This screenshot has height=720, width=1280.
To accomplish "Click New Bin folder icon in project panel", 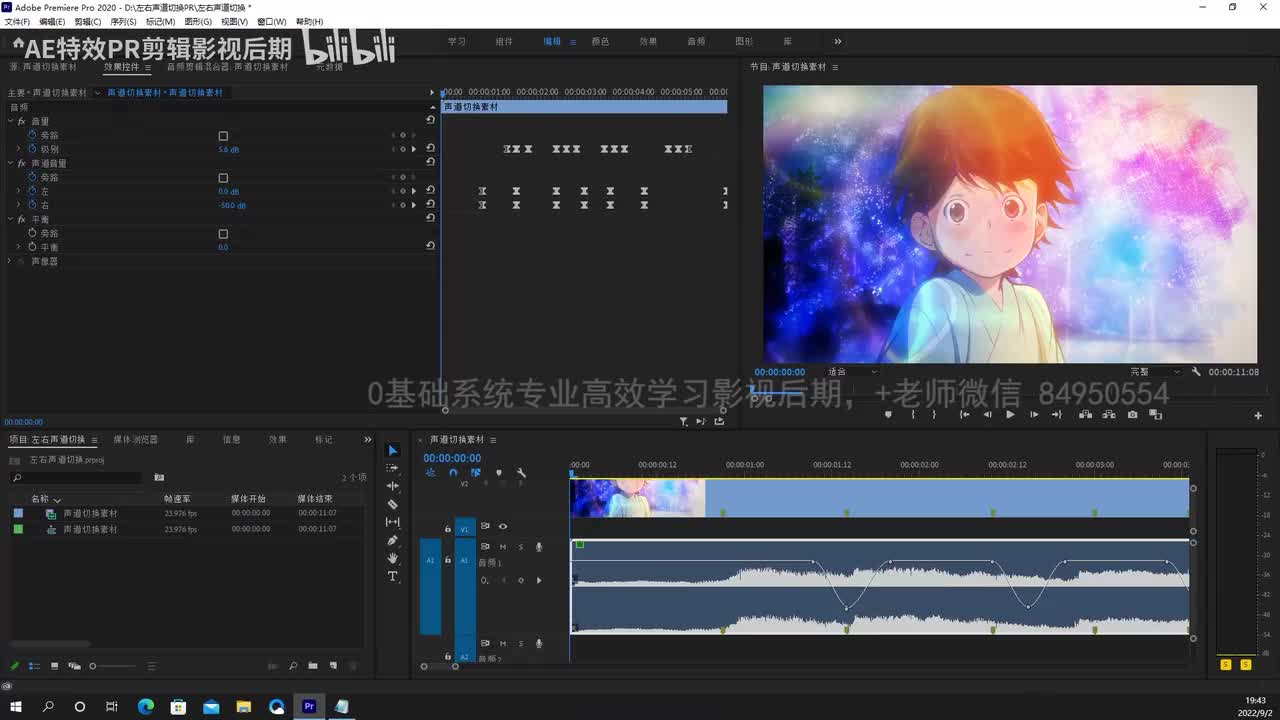I will 313,666.
